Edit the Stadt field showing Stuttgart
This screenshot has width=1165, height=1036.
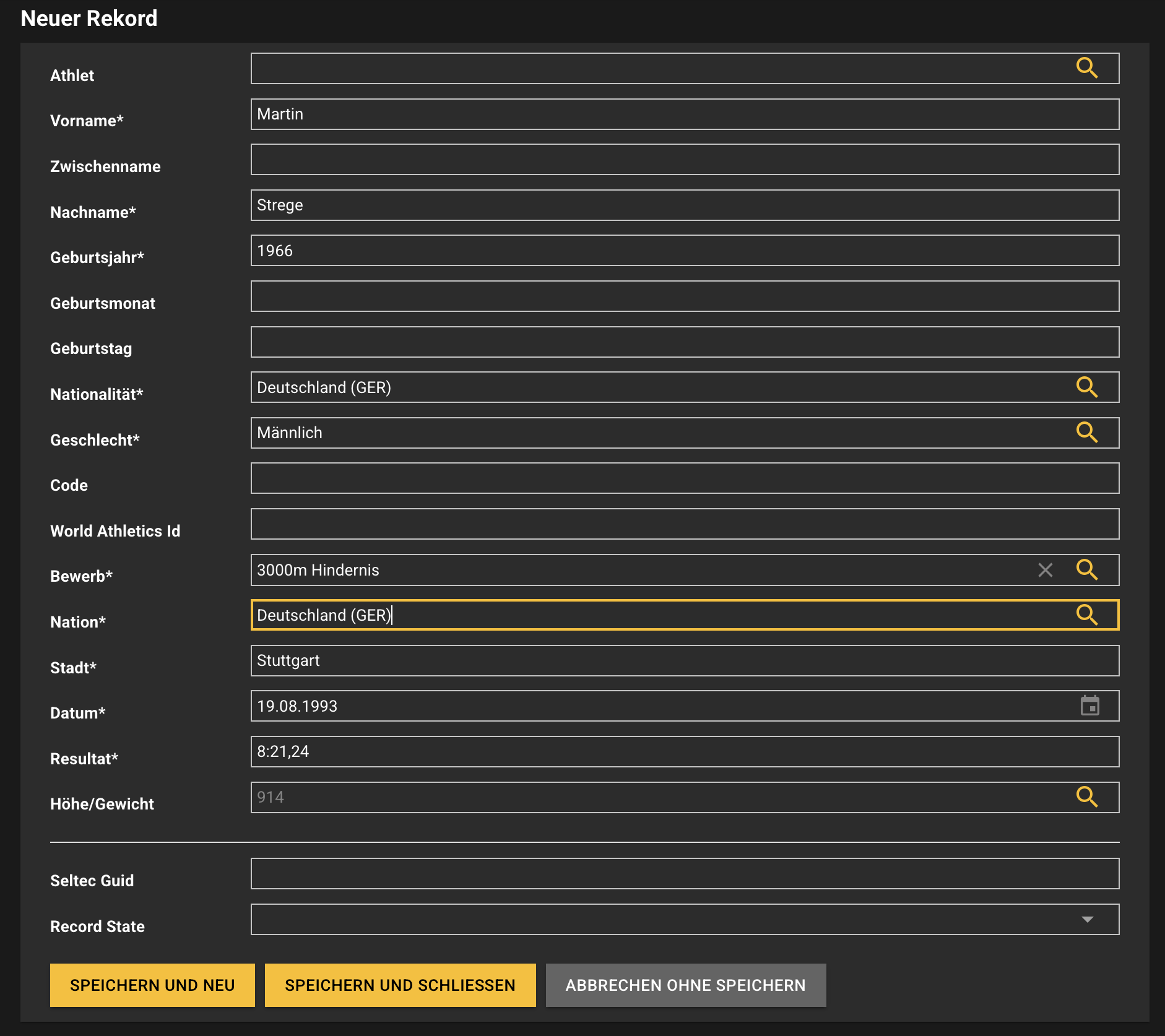(x=685, y=661)
